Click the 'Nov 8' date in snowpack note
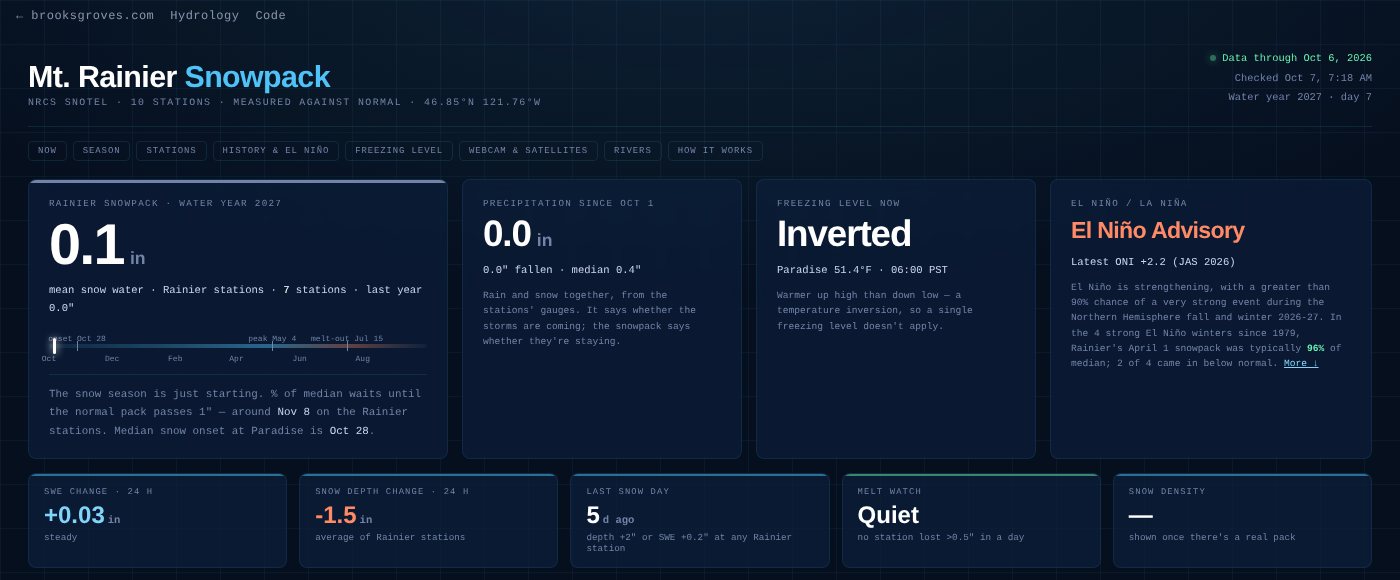1400x580 pixels. [294, 412]
